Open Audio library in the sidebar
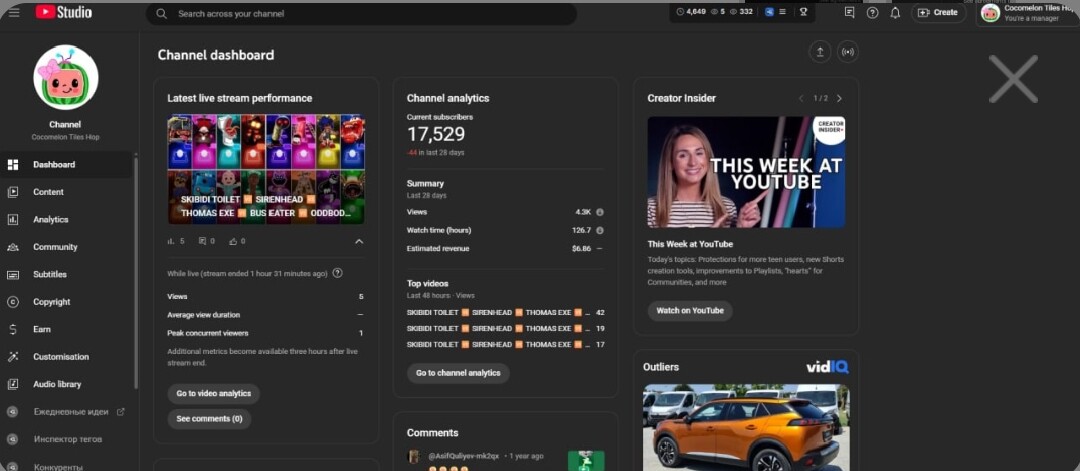 click(66, 384)
